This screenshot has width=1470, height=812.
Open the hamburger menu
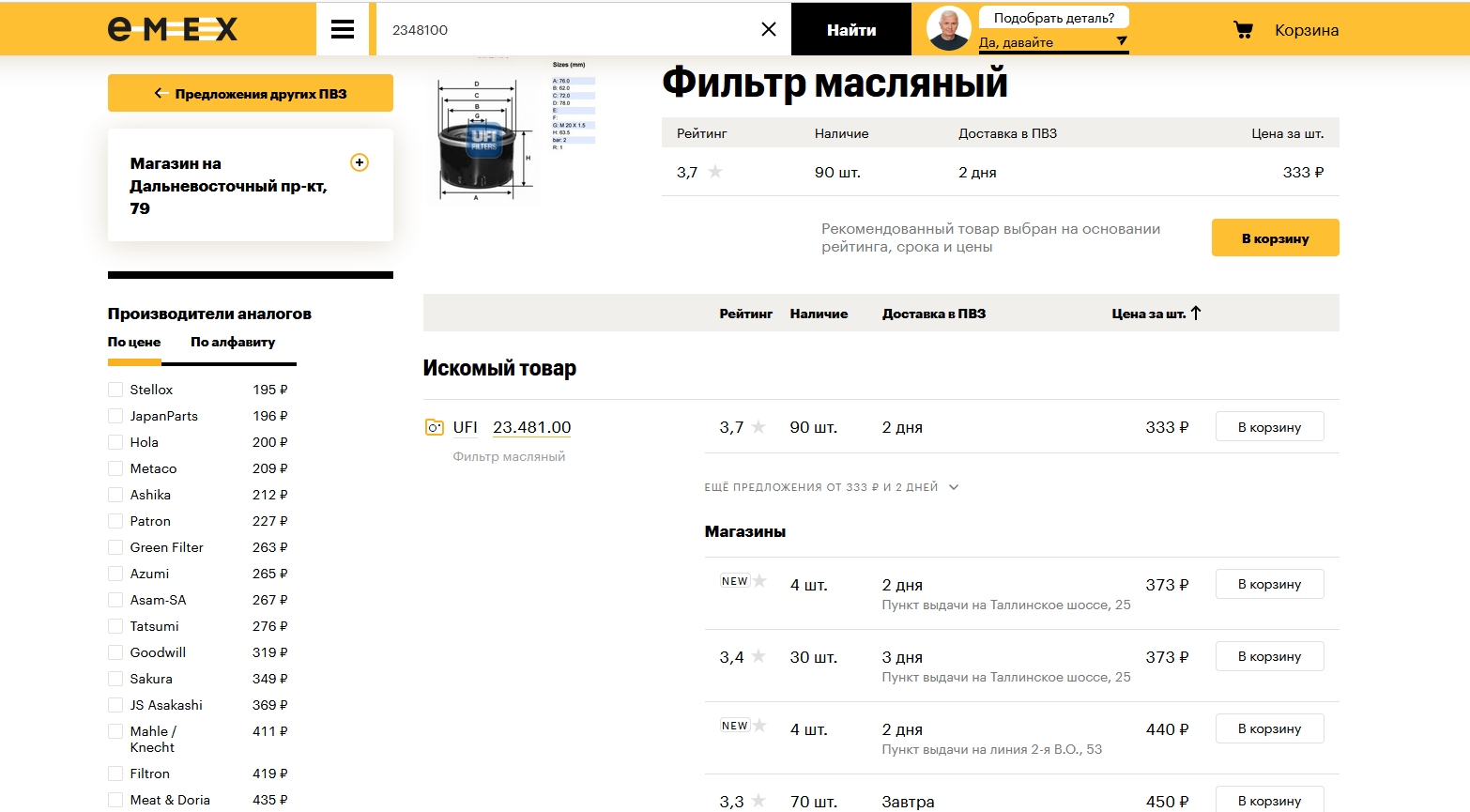pyautogui.click(x=343, y=29)
